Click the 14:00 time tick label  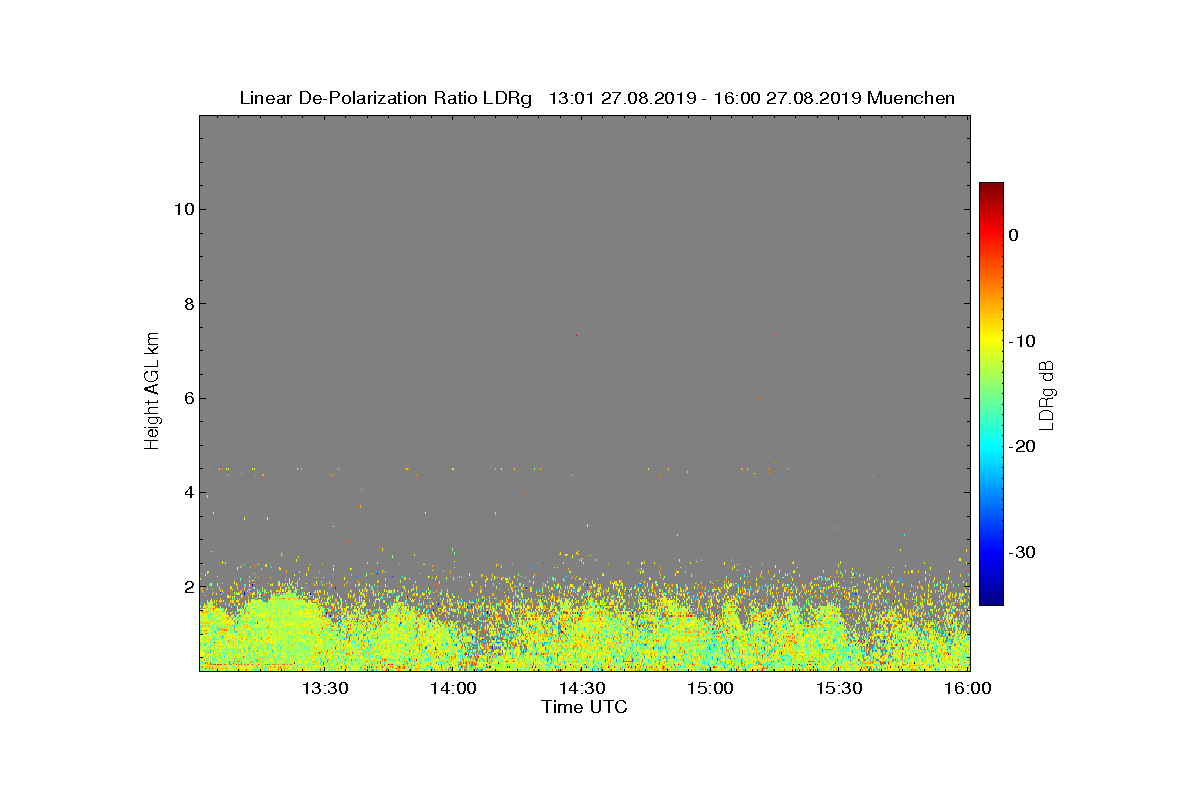[x=454, y=688]
